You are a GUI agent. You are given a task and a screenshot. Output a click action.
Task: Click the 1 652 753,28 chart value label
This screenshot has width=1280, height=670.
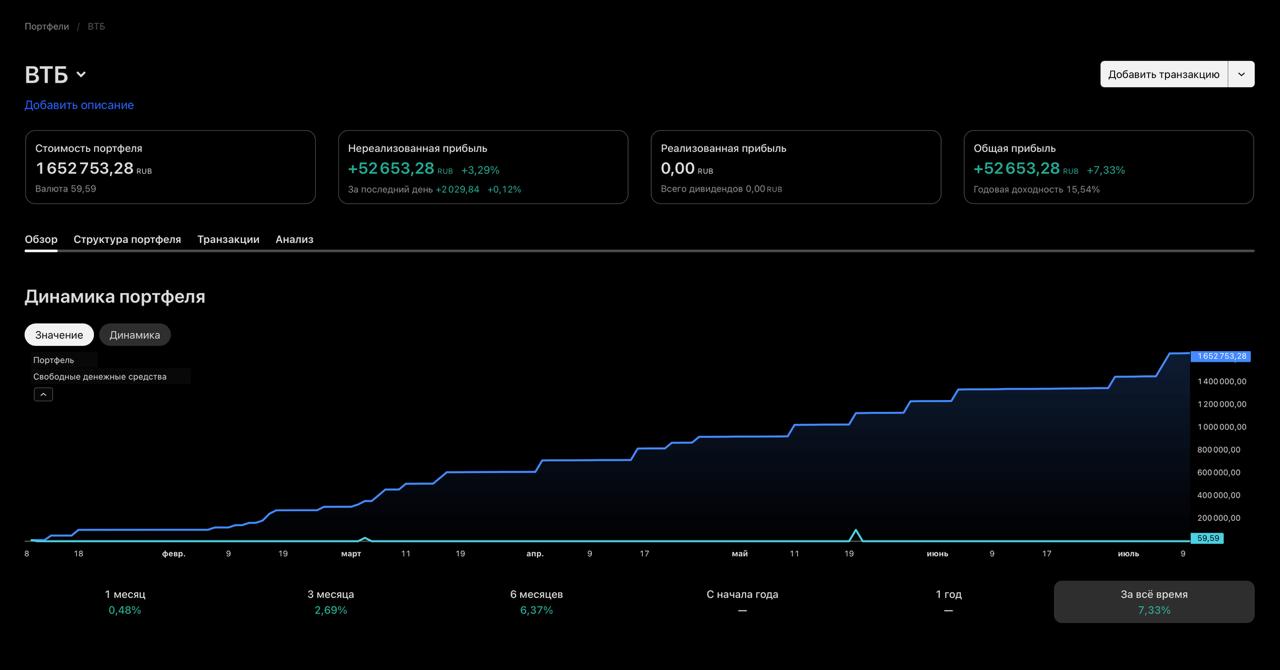(1221, 356)
